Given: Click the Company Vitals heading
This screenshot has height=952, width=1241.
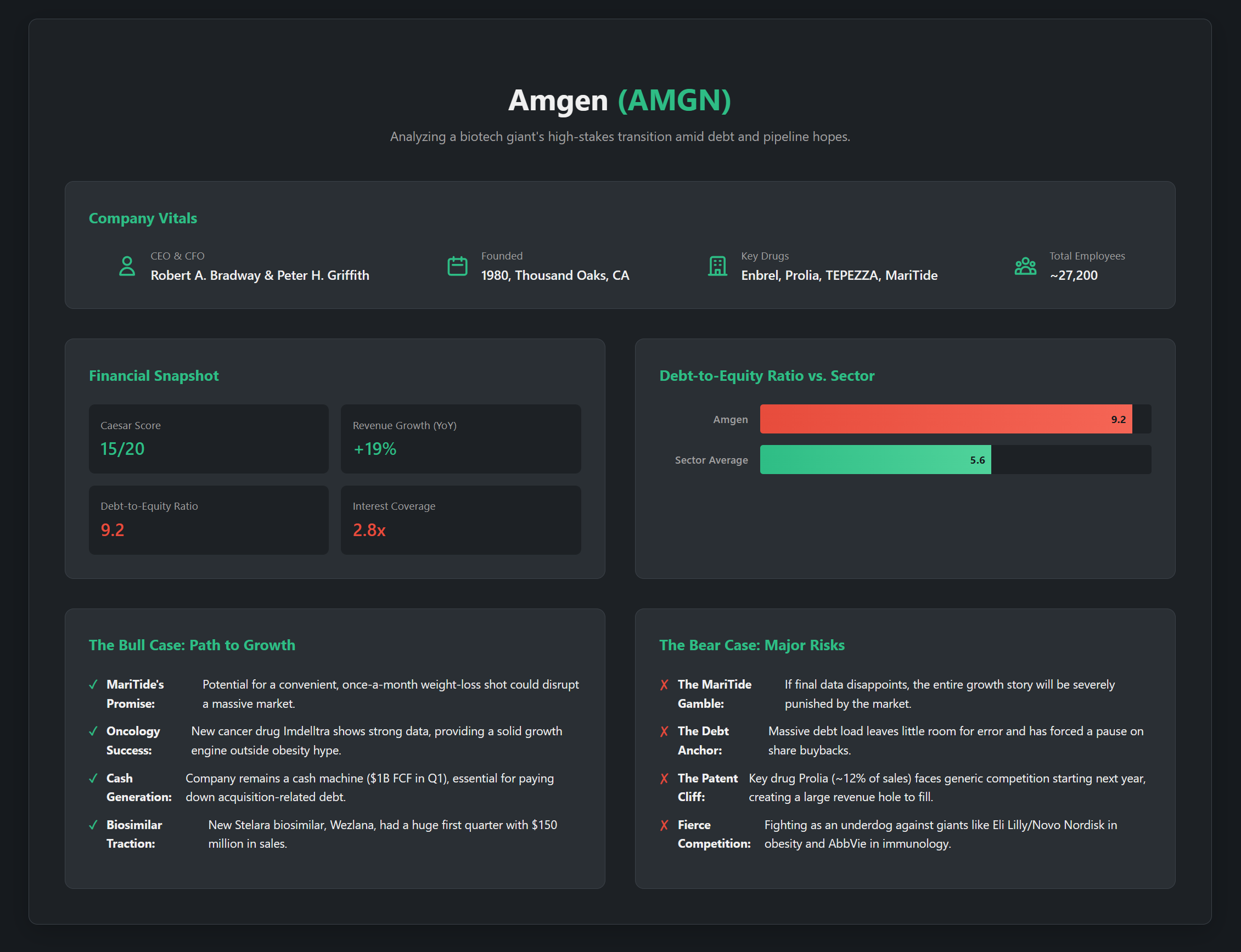Looking at the screenshot, I should click(143, 218).
